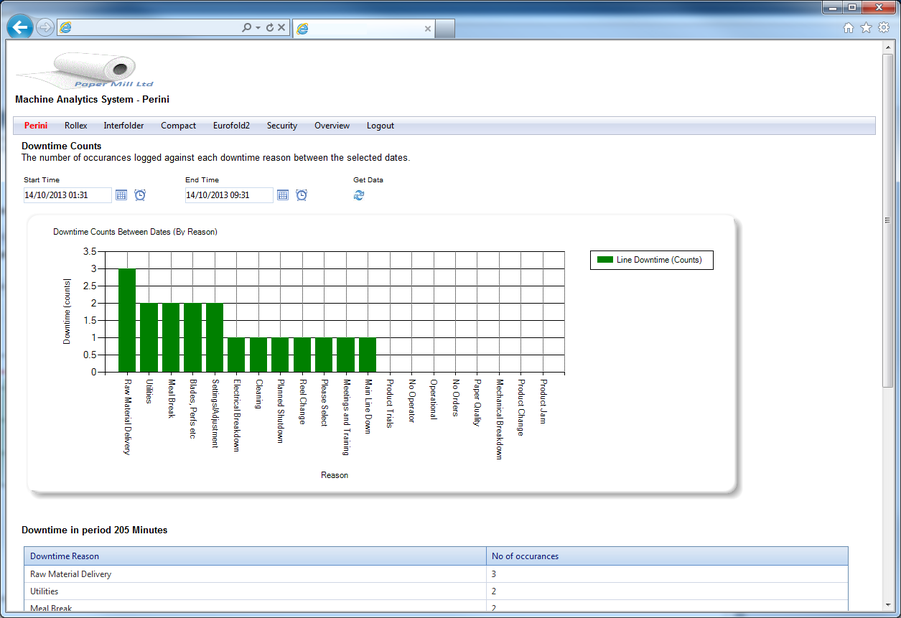This screenshot has width=901, height=618.
Task: Click the Meal Break bar in chart
Action: click(x=171, y=337)
